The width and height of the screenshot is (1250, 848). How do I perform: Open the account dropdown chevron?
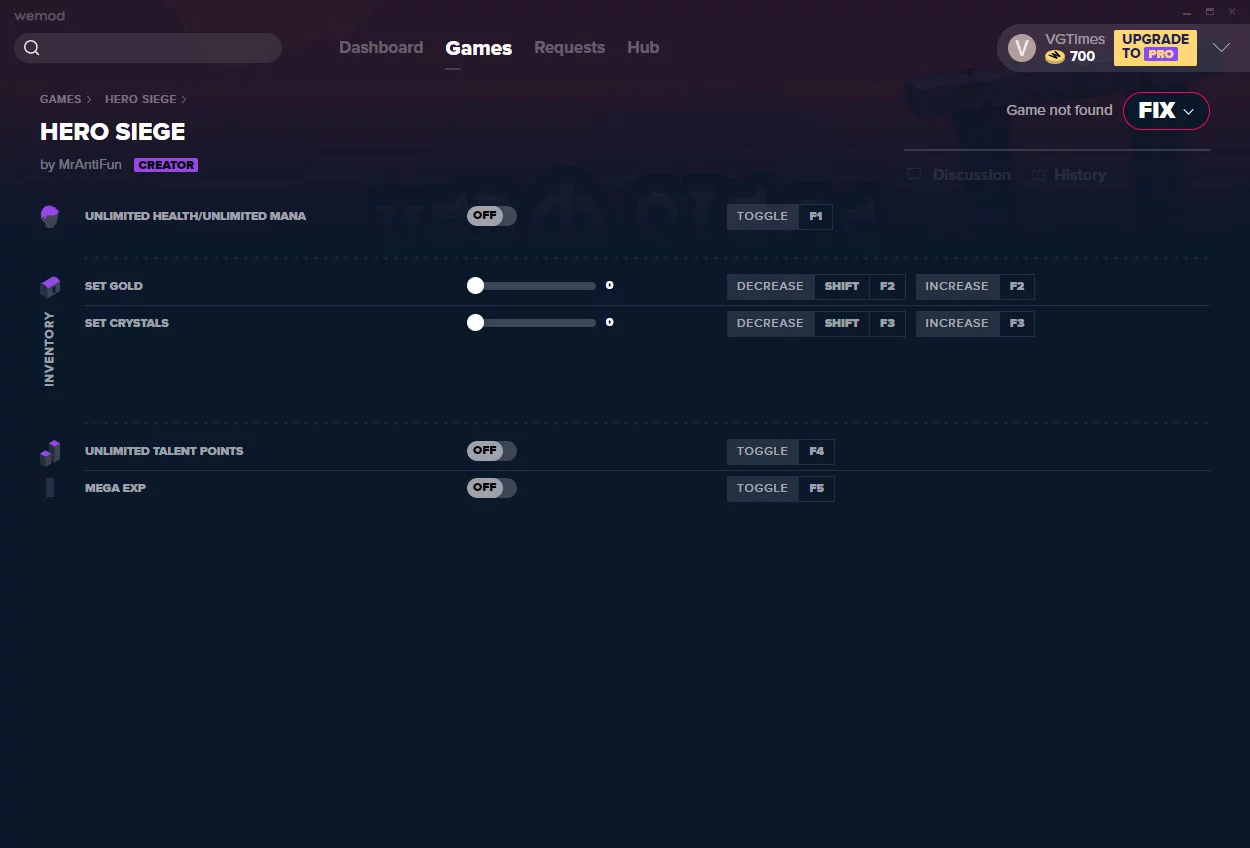1221,47
